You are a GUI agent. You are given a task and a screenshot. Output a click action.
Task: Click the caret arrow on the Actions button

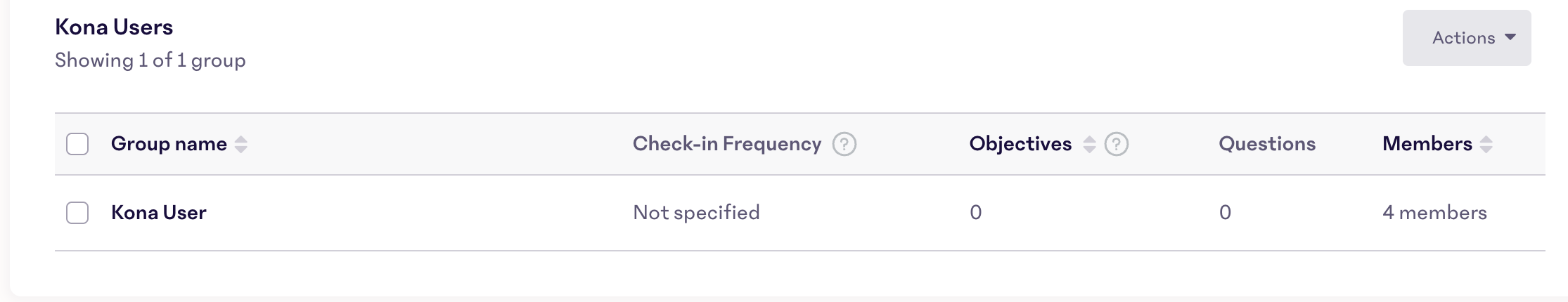[1510, 37]
